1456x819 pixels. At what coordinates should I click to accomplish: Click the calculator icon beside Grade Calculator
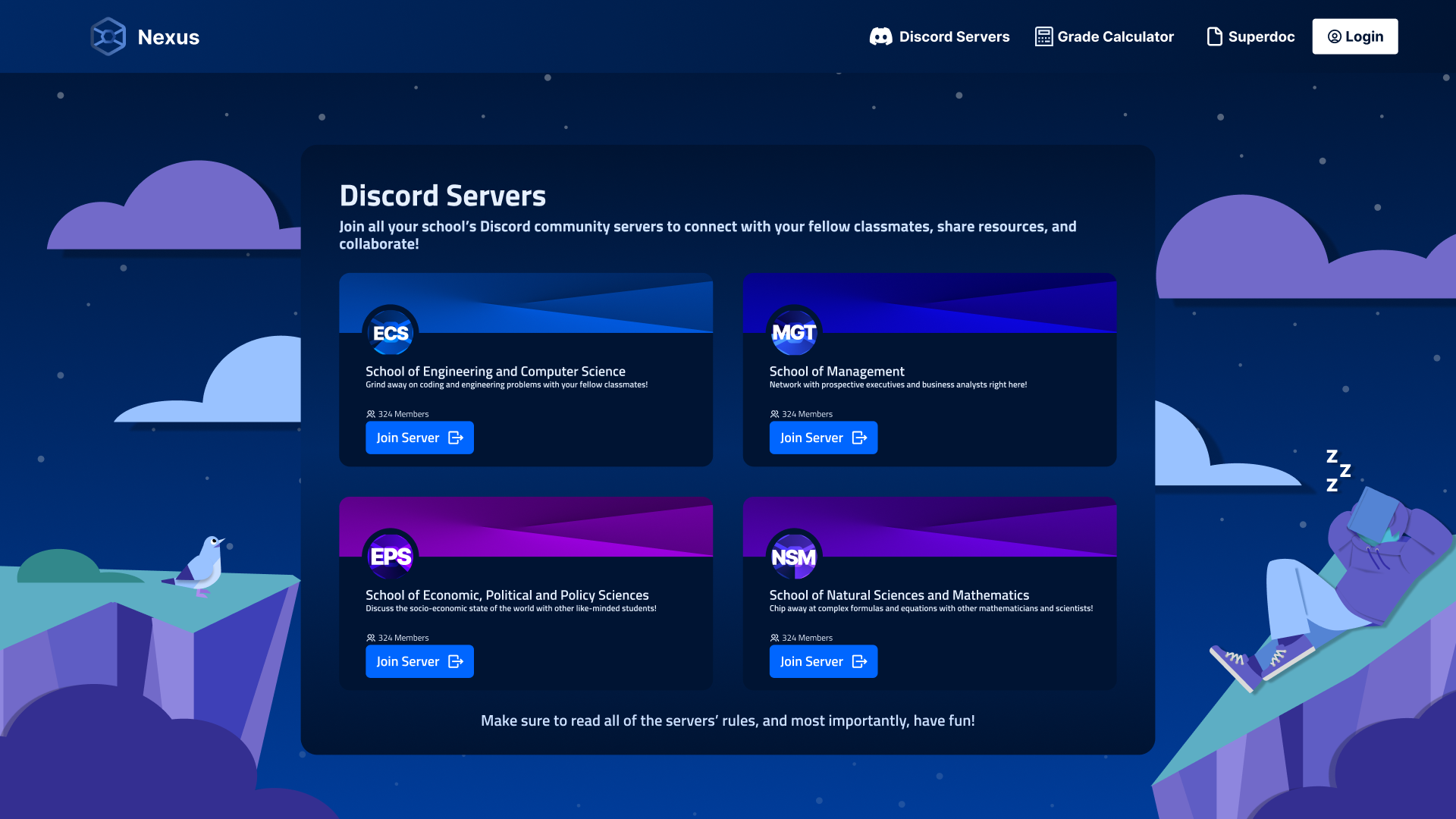[x=1043, y=36]
